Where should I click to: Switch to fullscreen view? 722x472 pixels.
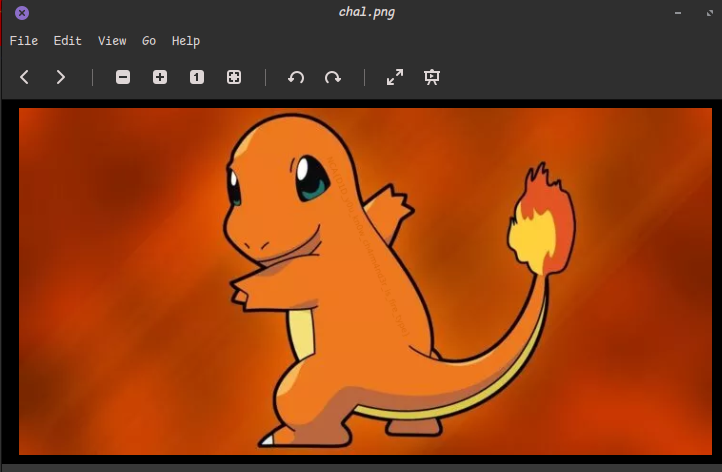[x=395, y=77]
